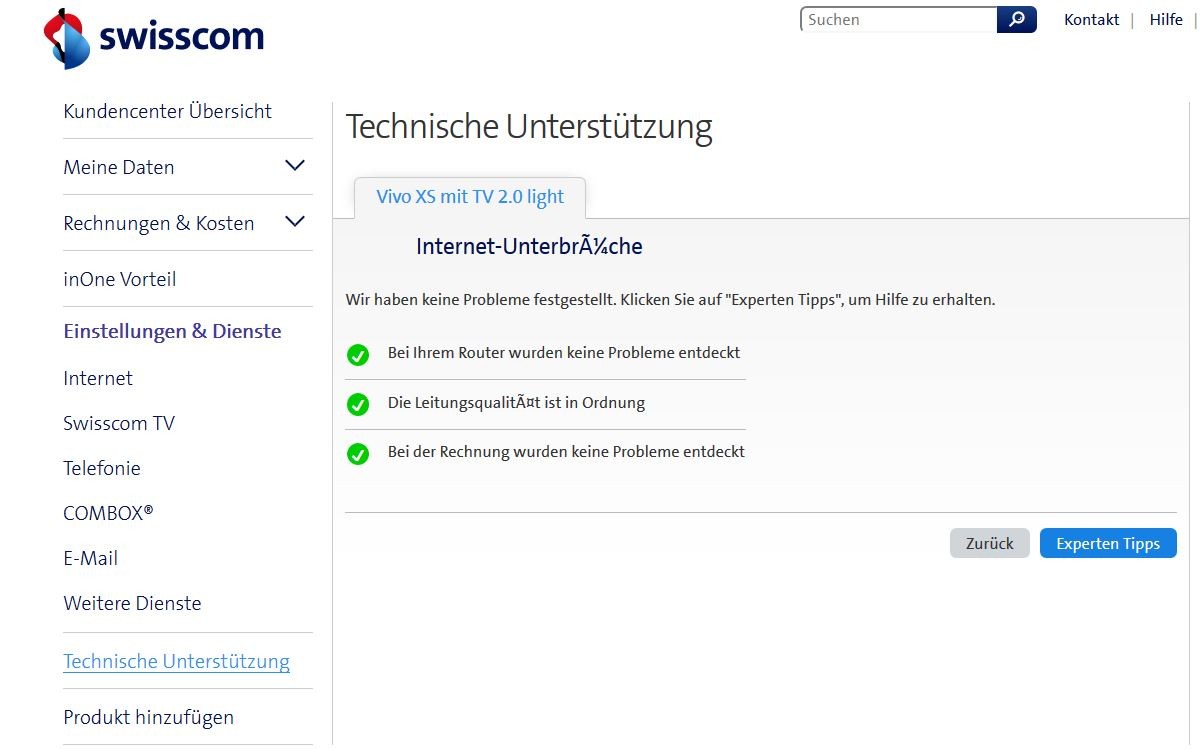Screen dimensions: 1201x750
Task: Choose Produkt hinzufügen in sidebar
Action: pos(148,717)
